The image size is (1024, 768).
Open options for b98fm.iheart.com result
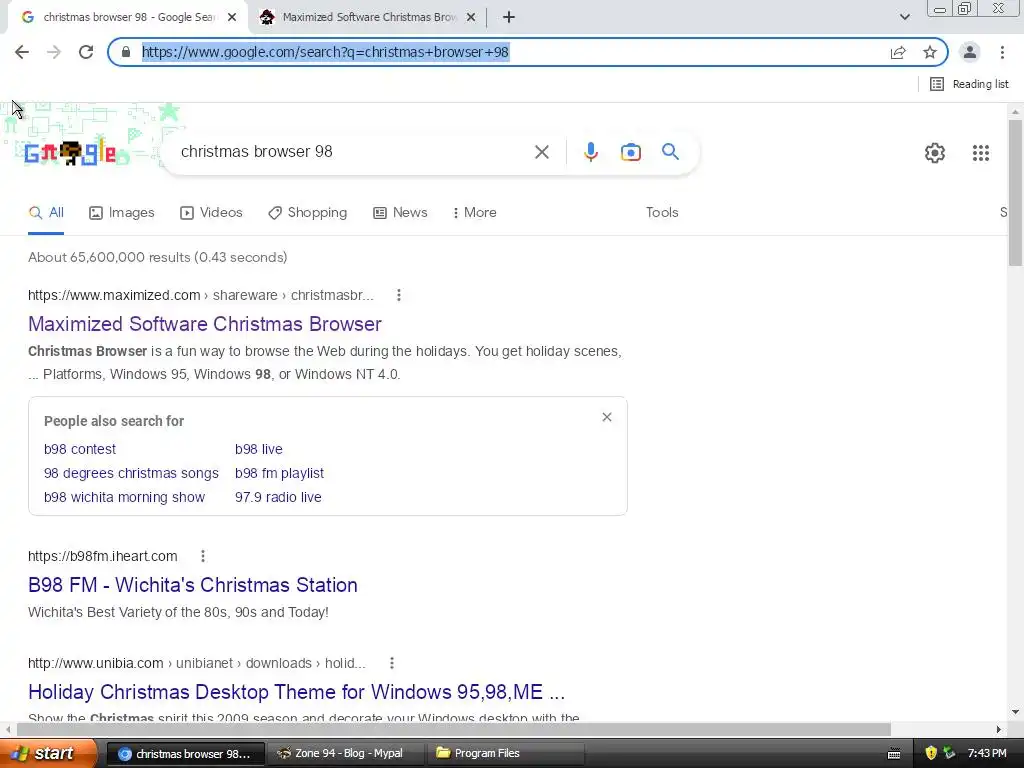click(202, 556)
